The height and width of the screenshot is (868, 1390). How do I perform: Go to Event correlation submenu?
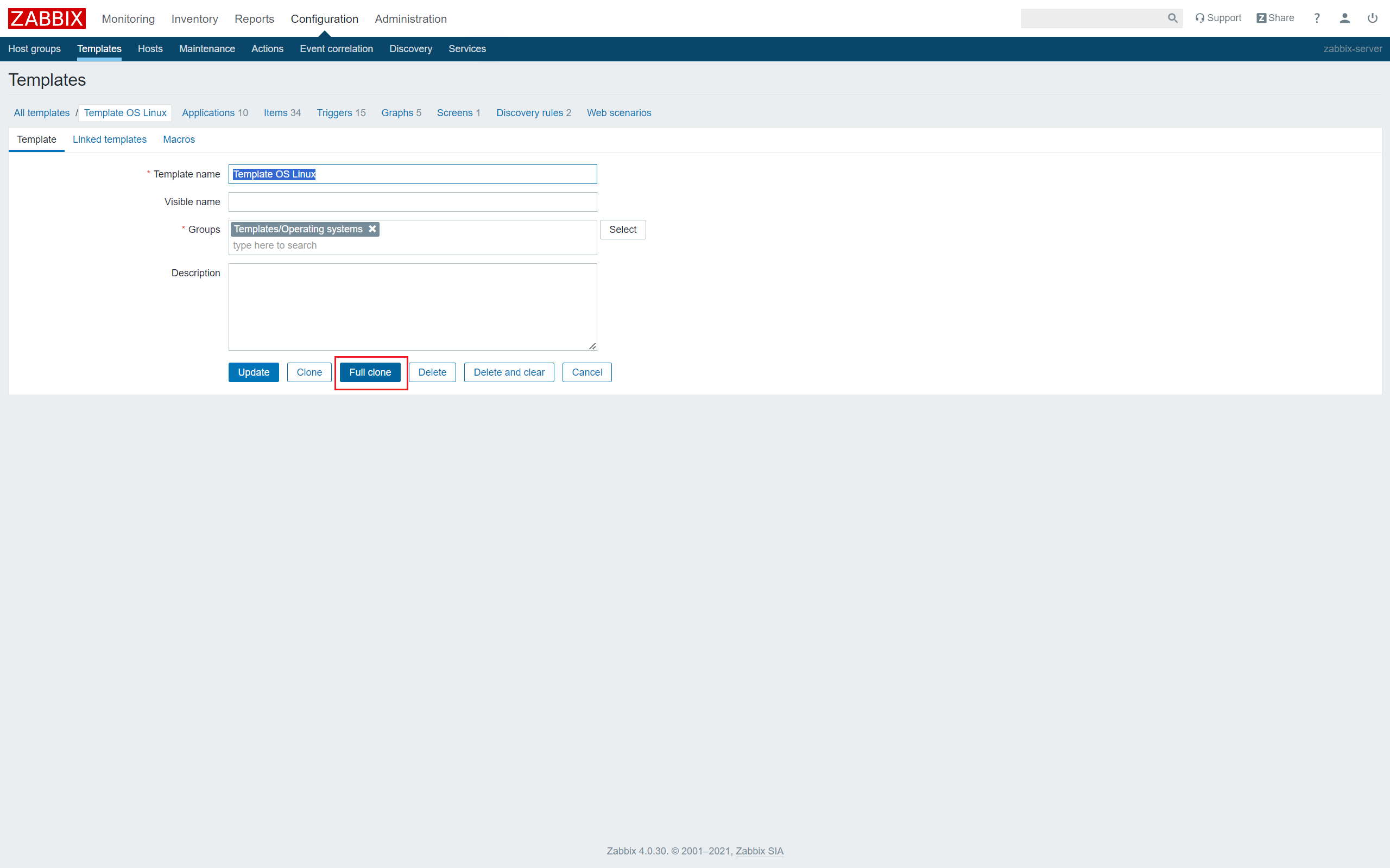point(337,49)
